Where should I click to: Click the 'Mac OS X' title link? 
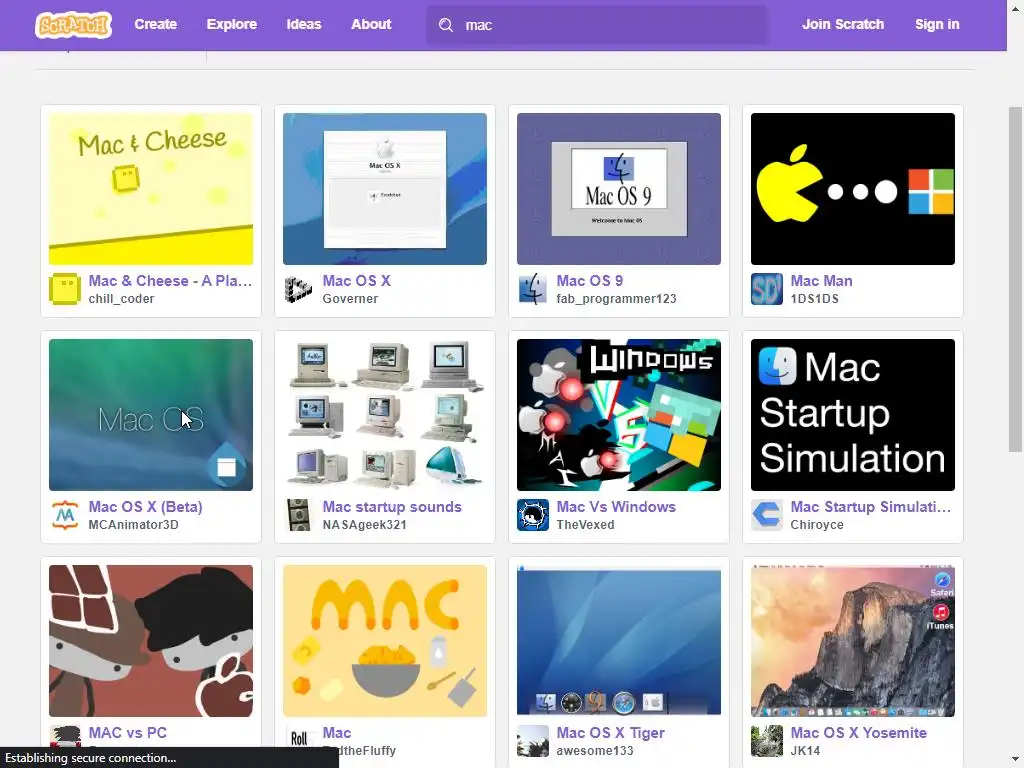(x=357, y=281)
